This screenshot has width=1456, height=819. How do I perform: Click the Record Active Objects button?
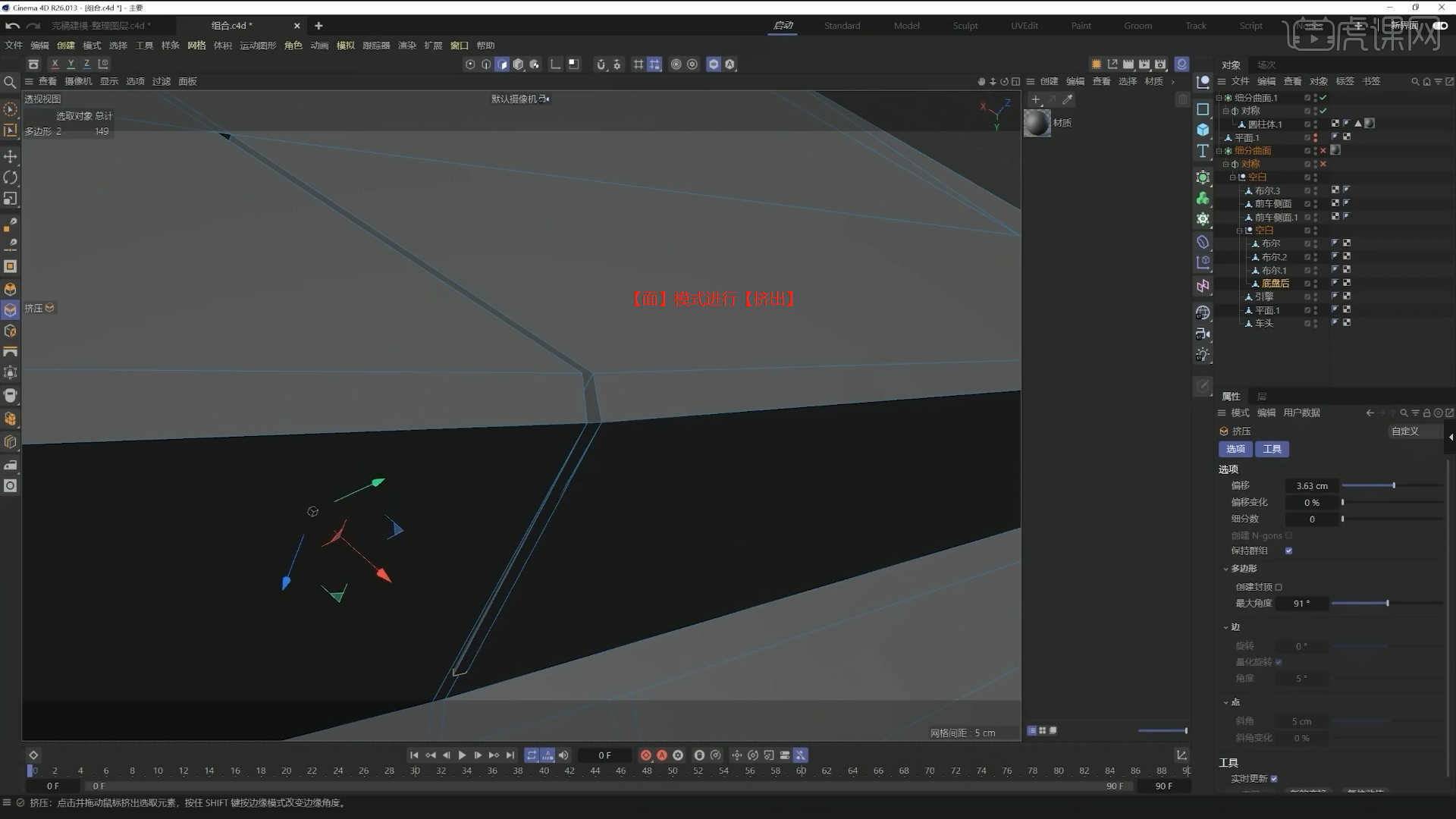[646, 755]
